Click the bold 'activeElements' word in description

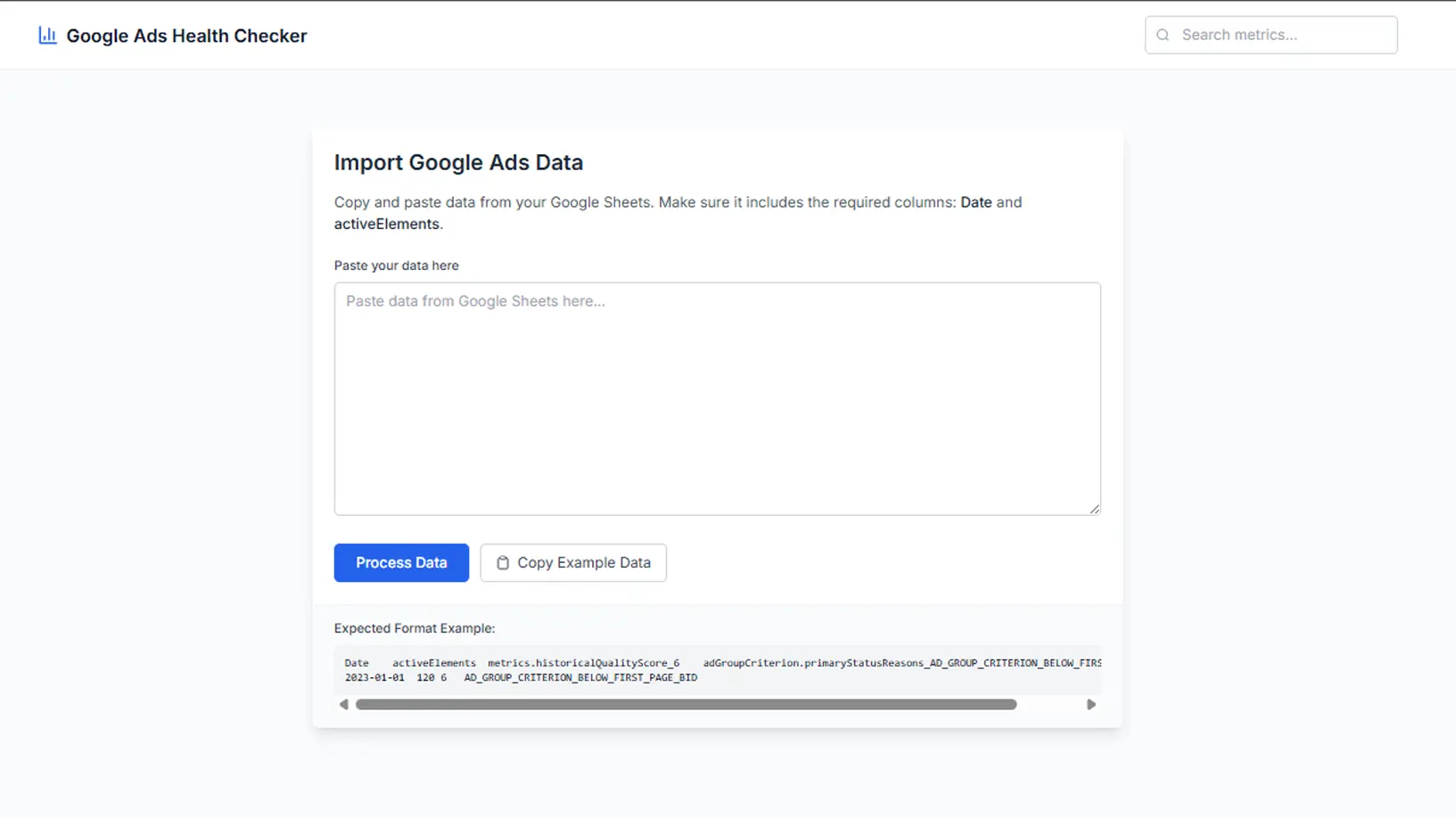point(387,224)
